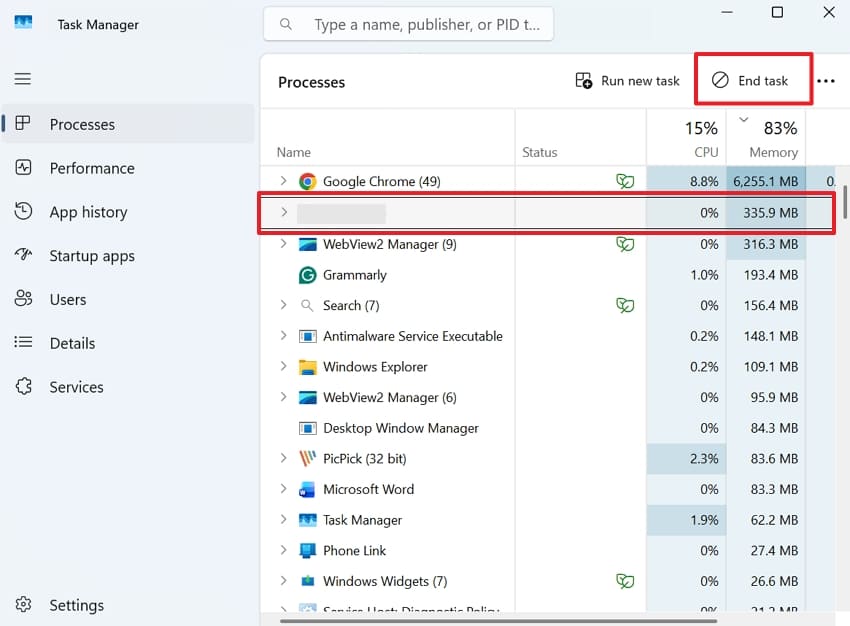Click the Google Chrome process icon

[x=307, y=182]
